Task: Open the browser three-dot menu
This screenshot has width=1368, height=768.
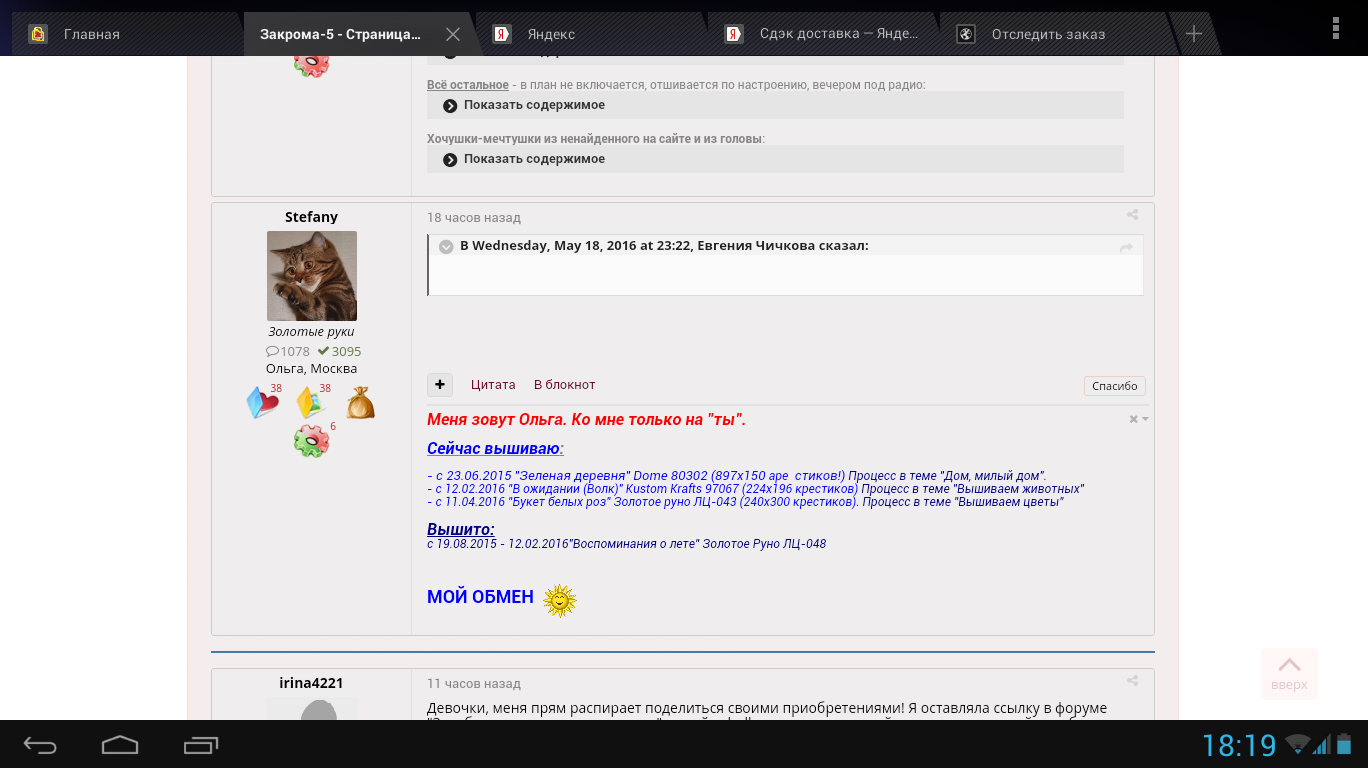Action: (x=1335, y=28)
